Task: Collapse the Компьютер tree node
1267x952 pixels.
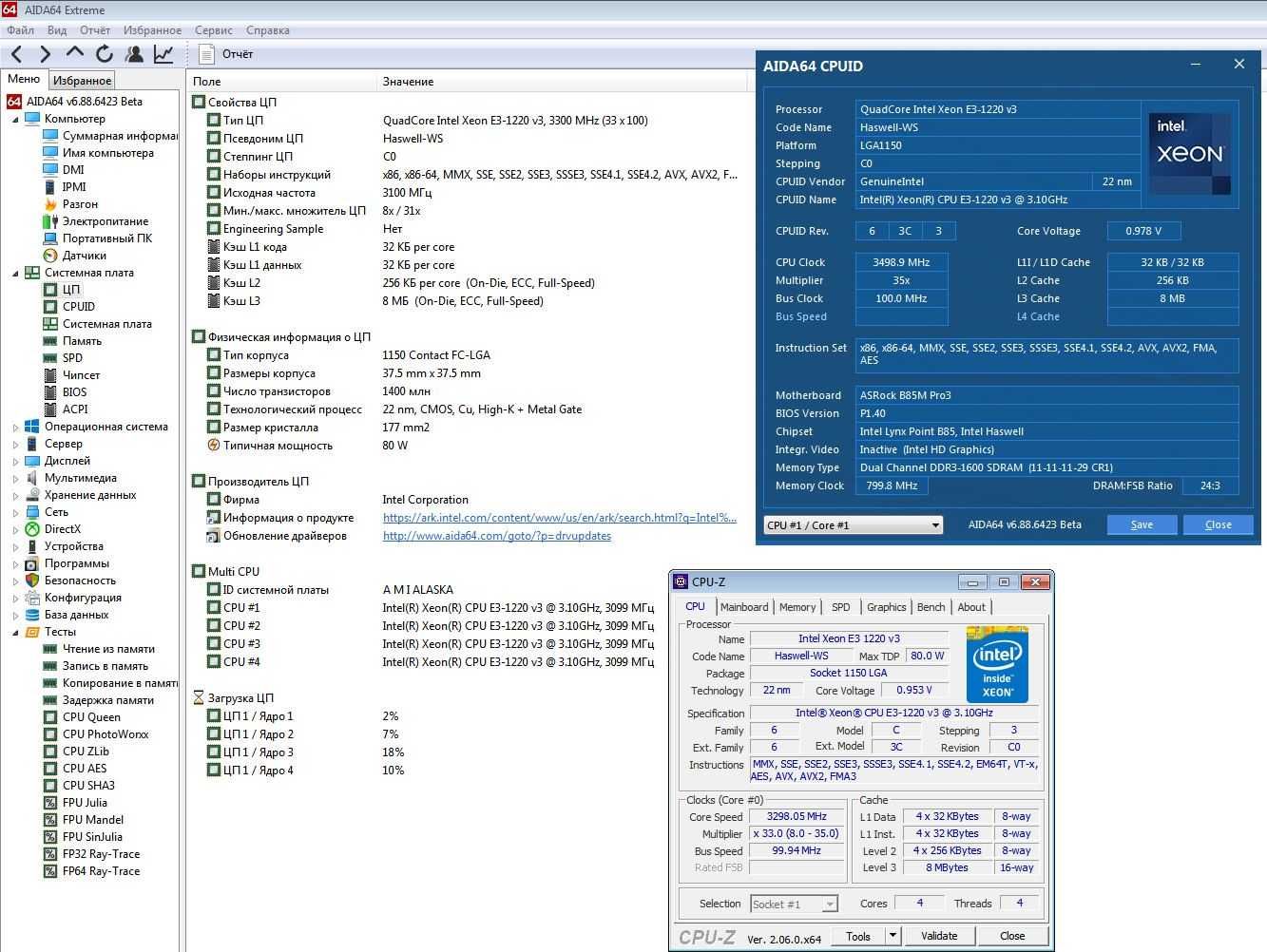Action: pos(15,120)
